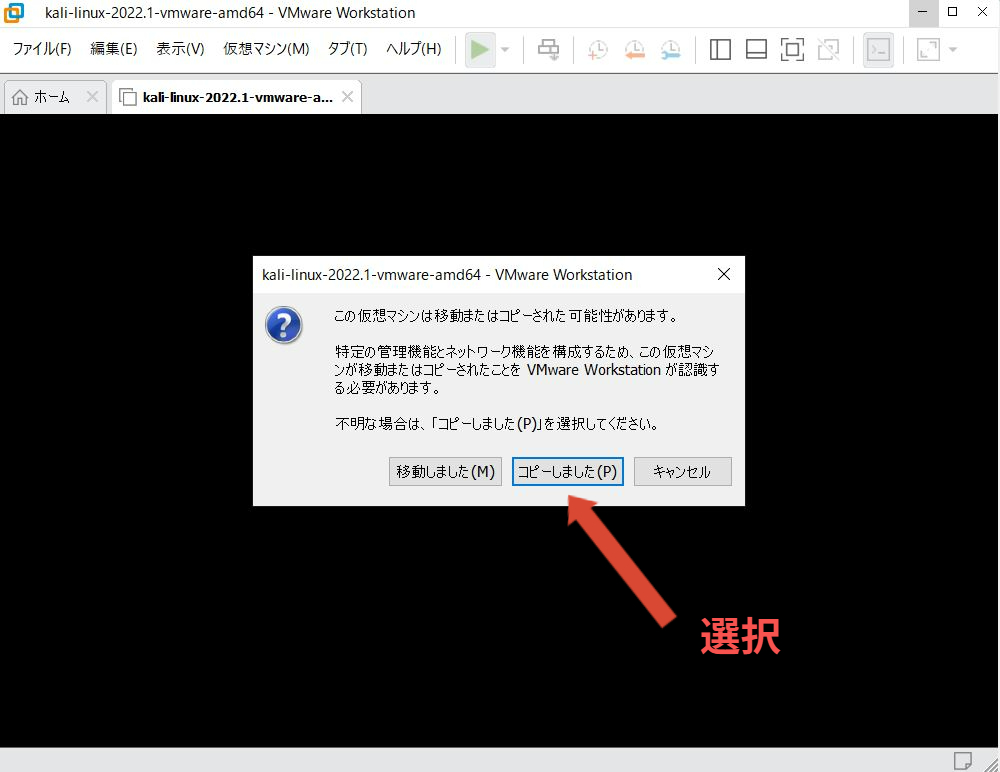
Task: Close the VMware Workstation main window
Action: coord(983,12)
